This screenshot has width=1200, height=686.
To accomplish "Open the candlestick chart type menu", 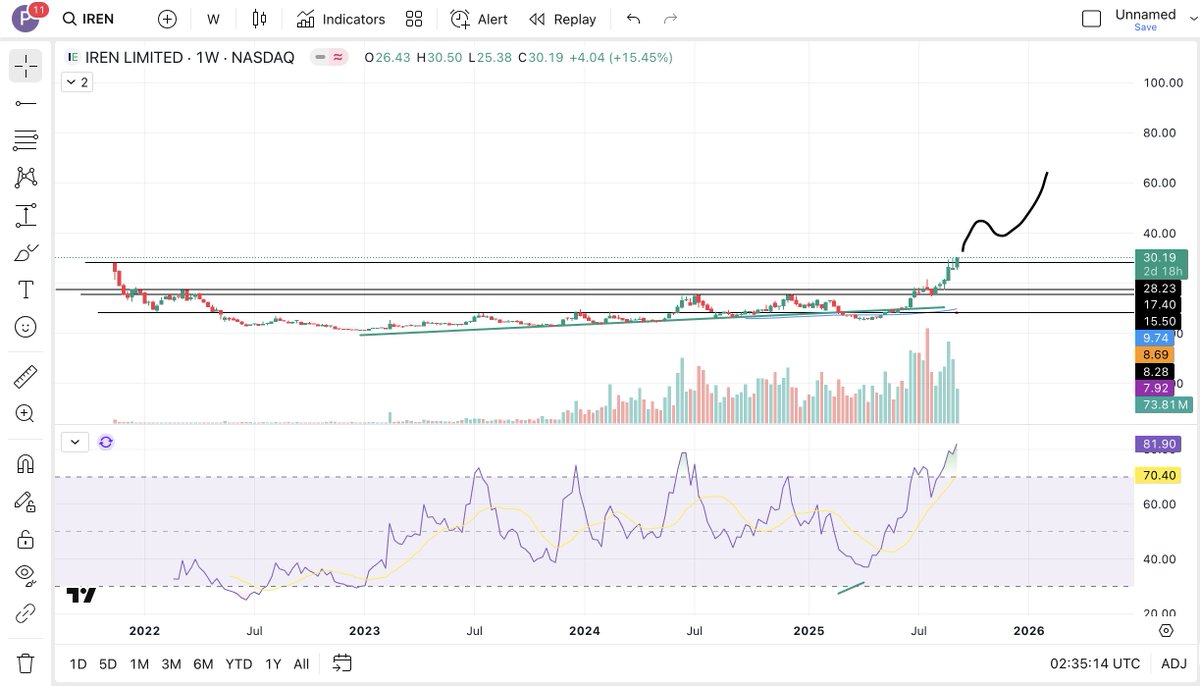I will pyautogui.click(x=260, y=19).
